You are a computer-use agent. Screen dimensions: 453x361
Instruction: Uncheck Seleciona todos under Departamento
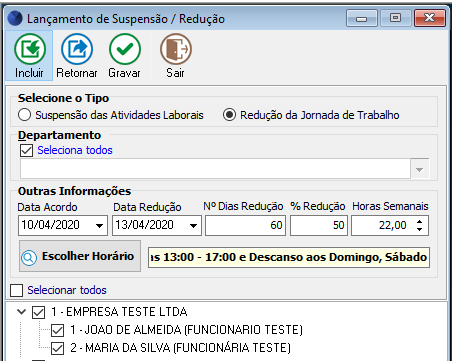pos(26,150)
